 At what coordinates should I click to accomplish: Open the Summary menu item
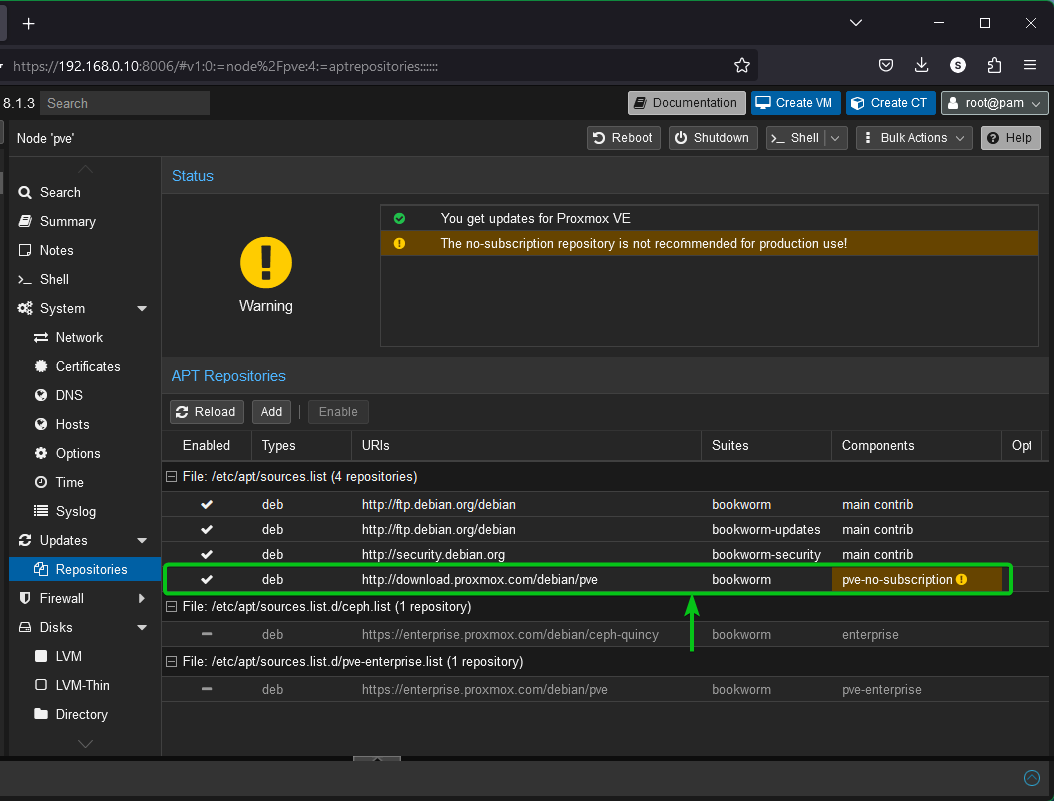pyautogui.click(x=85, y=221)
